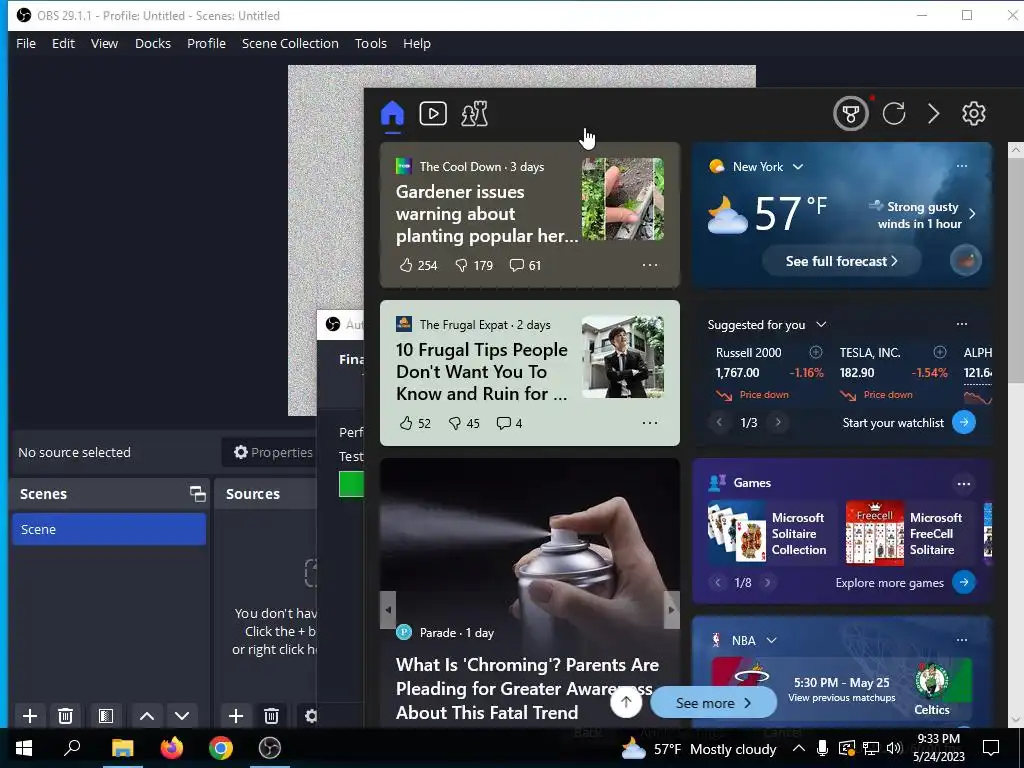The image size is (1024, 768).
Task: Go to next games page arrow
Action: click(768, 583)
